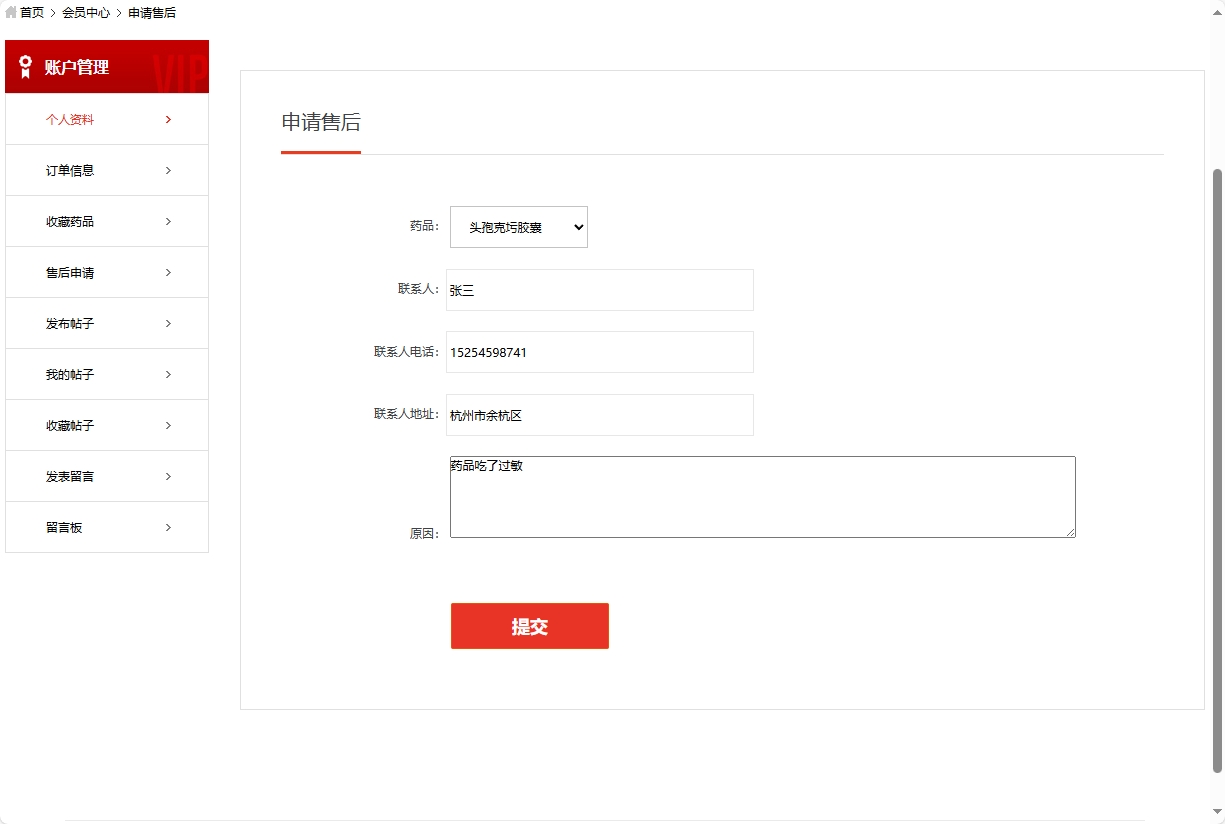
Task: Follow the 首页 breadcrumb link
Action: coord(30,12)
